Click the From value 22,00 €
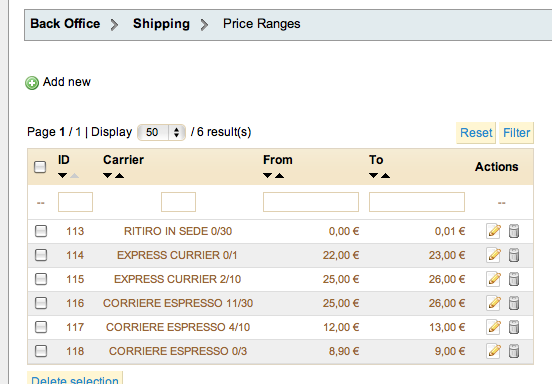Image resolution: width=552 pixels, height=384 pixels. 341,255
